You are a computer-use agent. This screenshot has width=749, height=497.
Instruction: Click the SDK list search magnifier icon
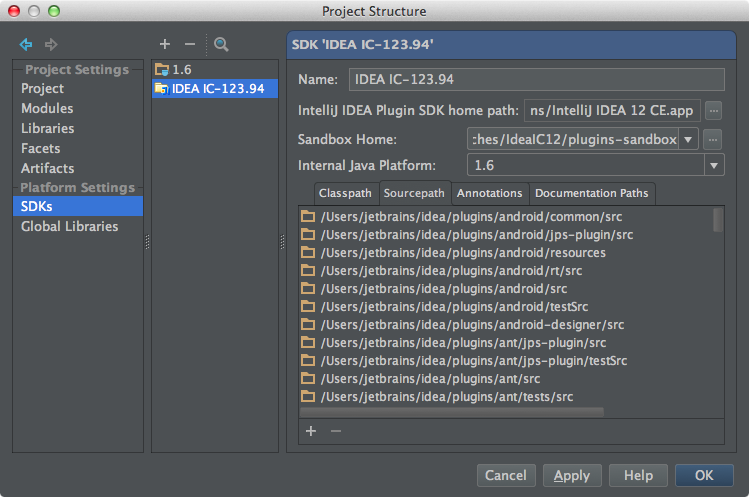click(221, 44)
